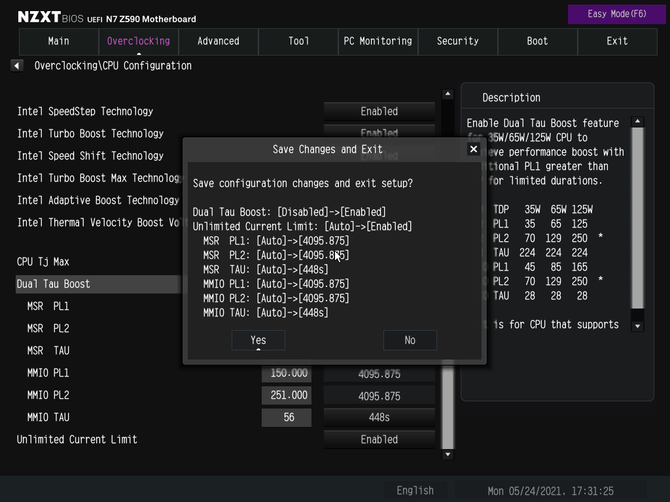
Task: Select the MMIO PL2 251.000 current value
Action: (x=287, y=395)
